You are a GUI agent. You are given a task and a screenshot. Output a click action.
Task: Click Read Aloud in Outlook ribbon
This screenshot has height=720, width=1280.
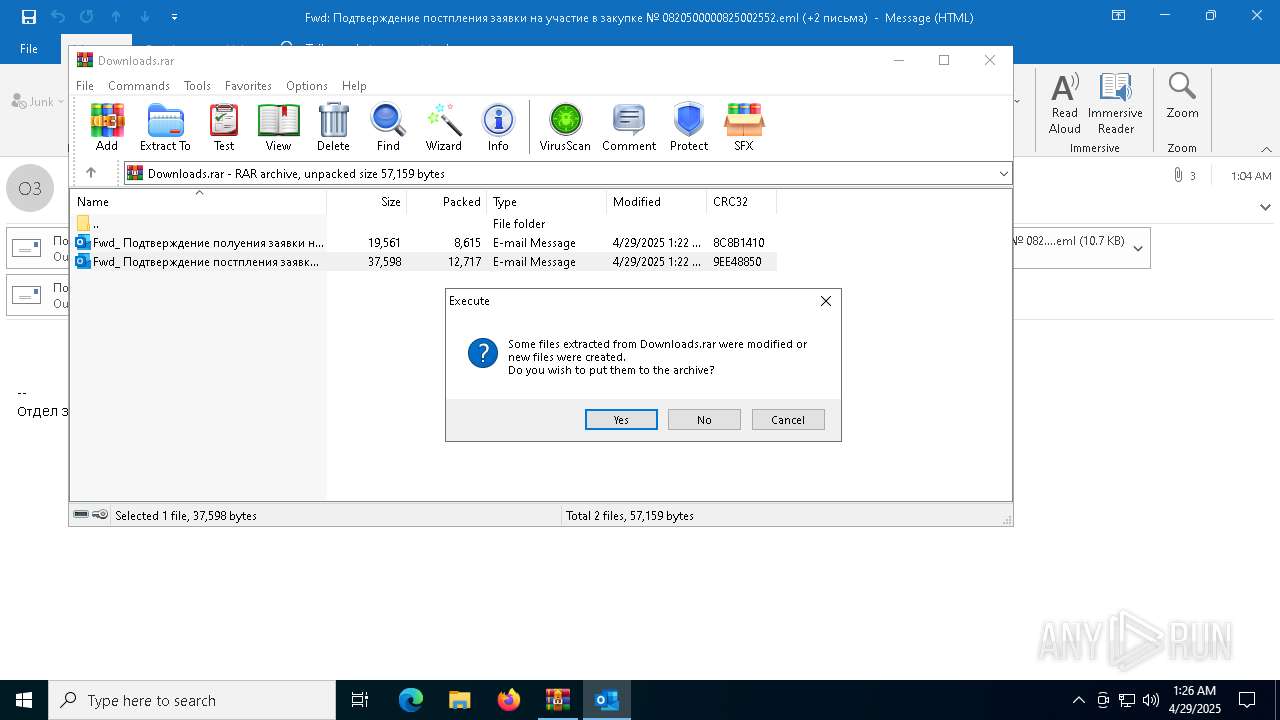1065,104
